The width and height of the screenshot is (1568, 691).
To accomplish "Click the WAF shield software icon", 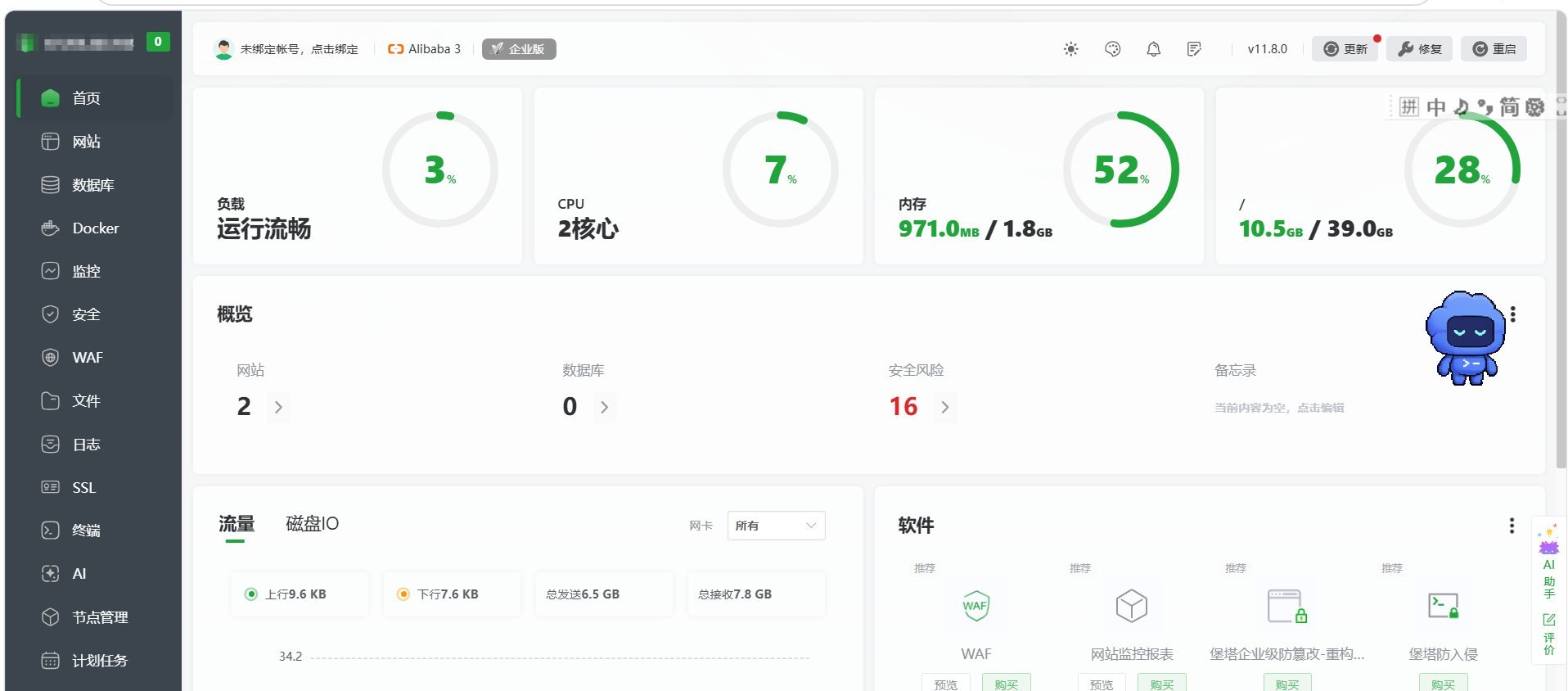I will click(x=975, y=606).
